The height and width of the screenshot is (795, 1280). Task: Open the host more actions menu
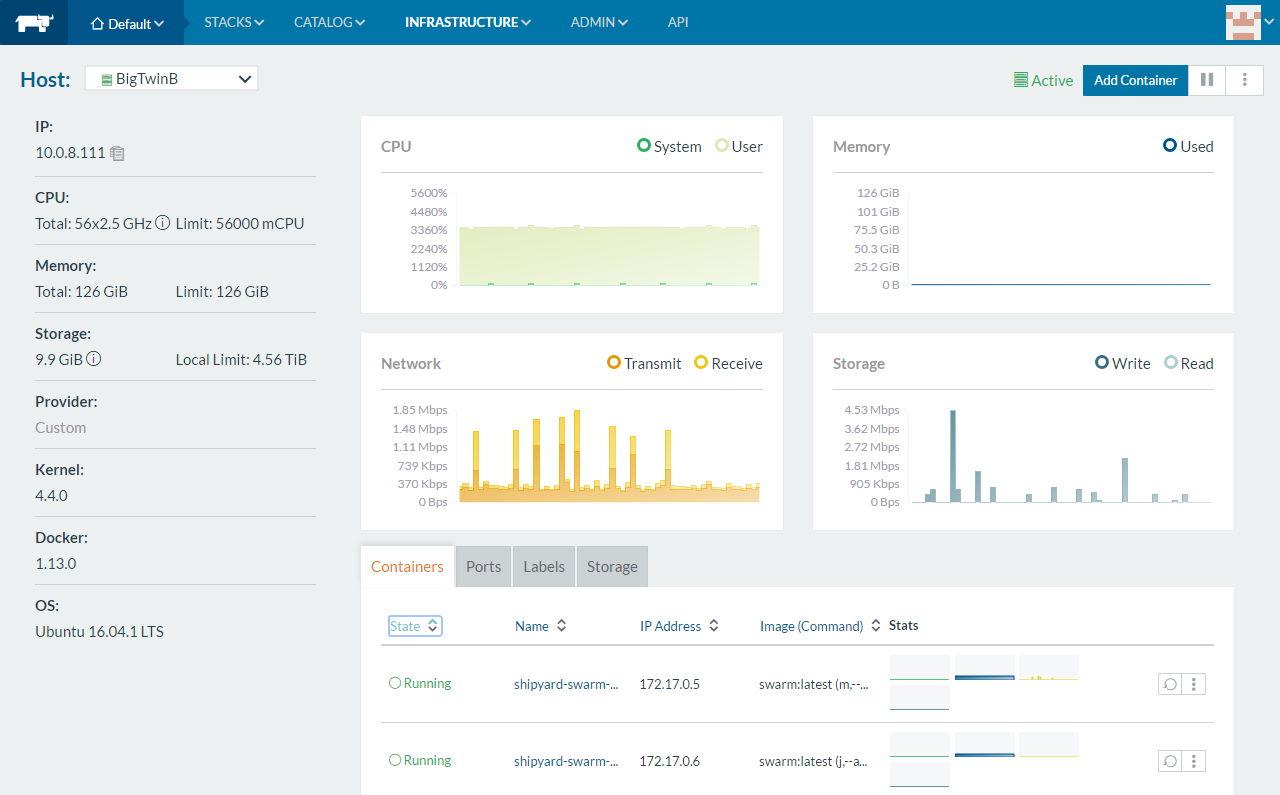pyautogui.click(x=1245, y=80)
